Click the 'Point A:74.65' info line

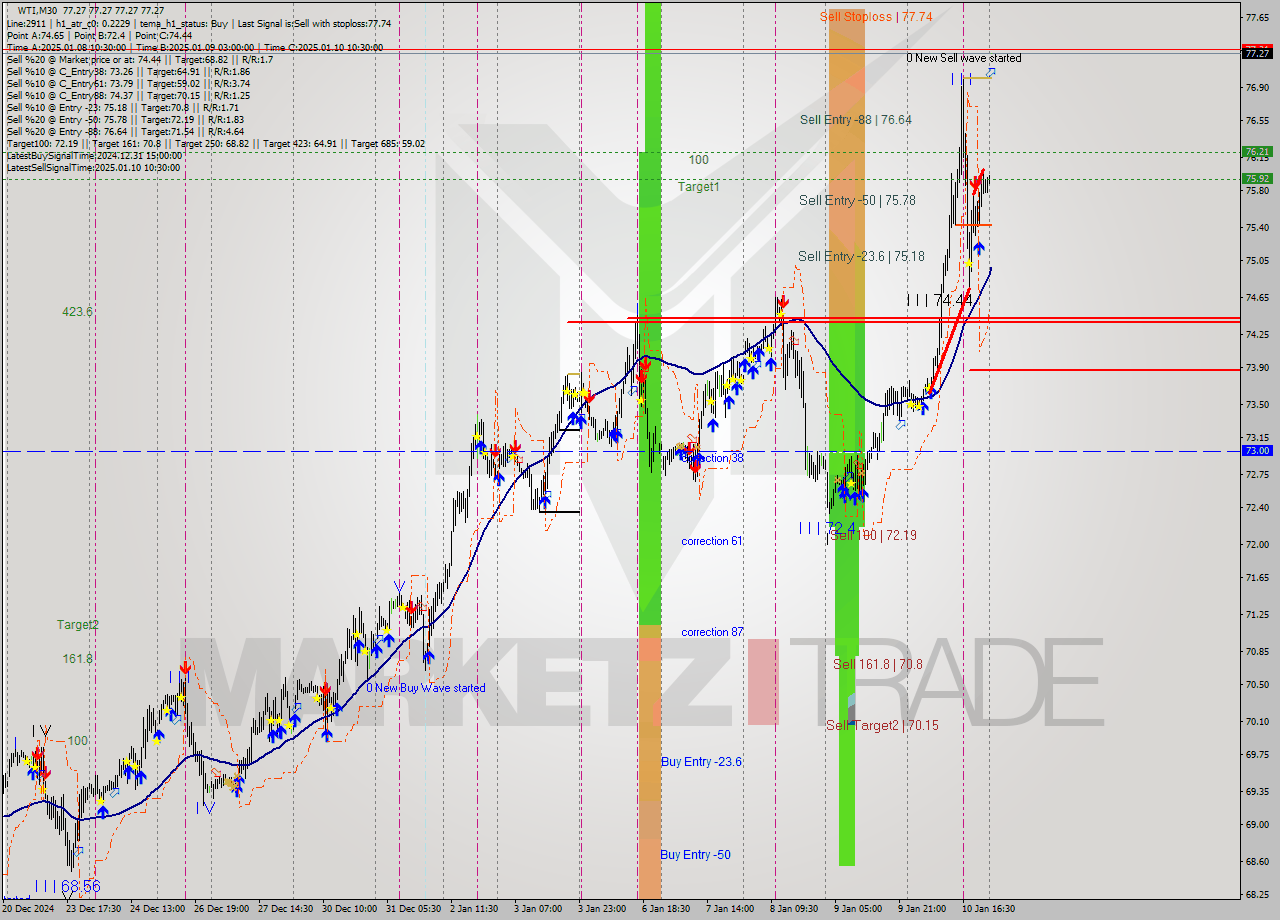(x=100, y=35)
